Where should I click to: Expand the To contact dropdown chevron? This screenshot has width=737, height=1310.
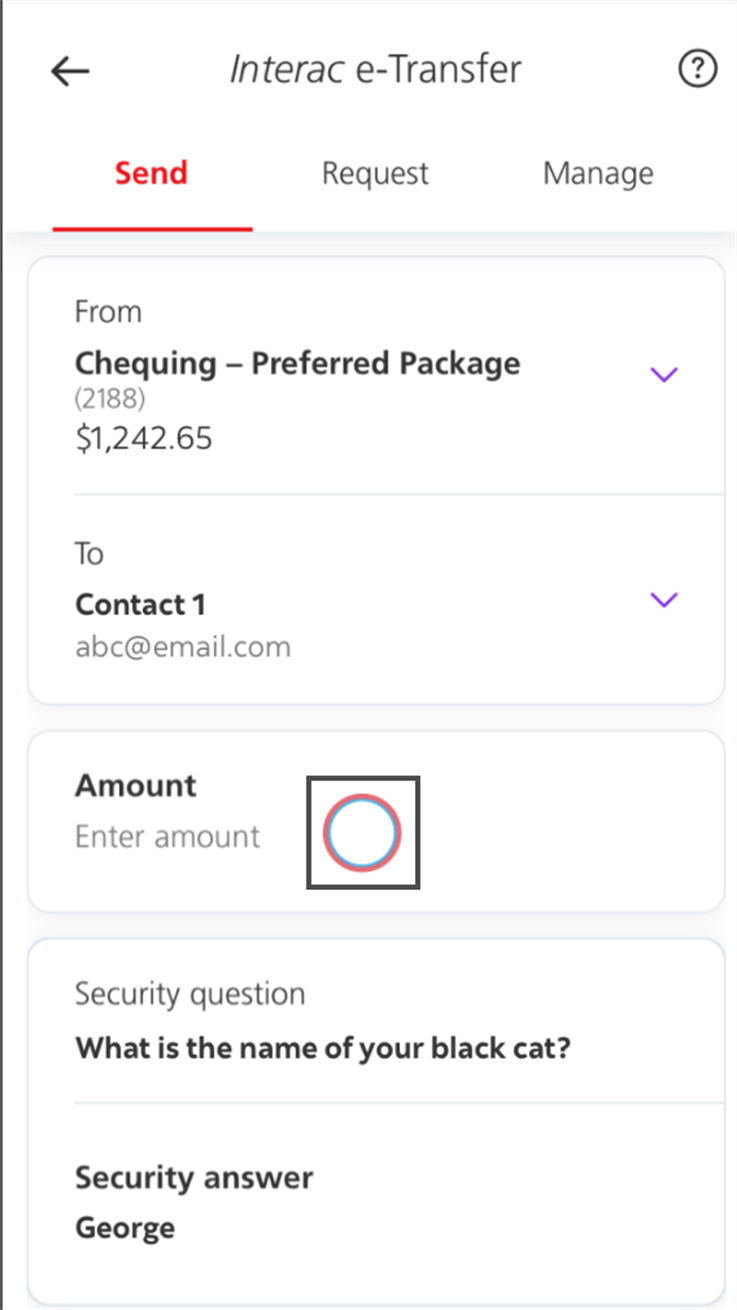click(664, 600)
